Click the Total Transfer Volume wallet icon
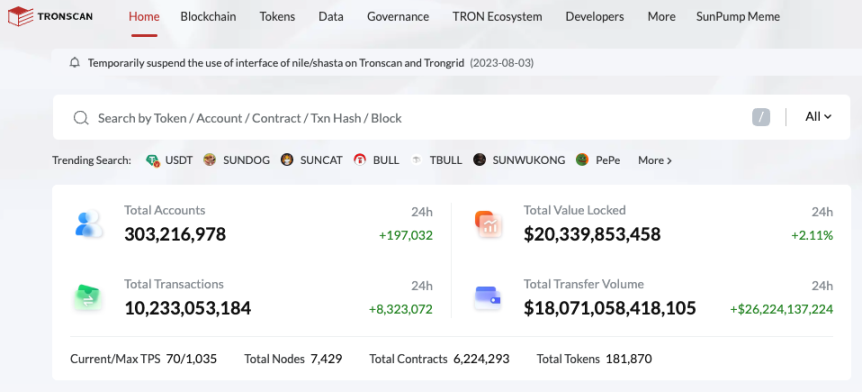This screenshot has width=862, height=392. click(x=488, y=297)
